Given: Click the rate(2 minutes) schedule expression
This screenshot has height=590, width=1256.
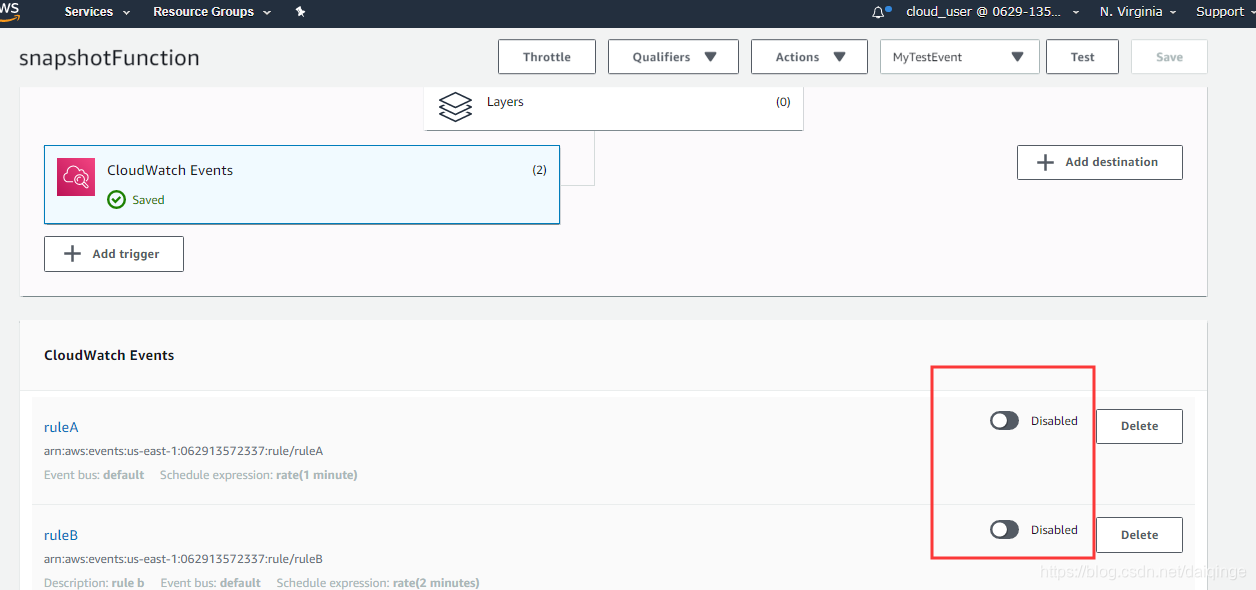Looking at the screenshot, I should (436, 582).
